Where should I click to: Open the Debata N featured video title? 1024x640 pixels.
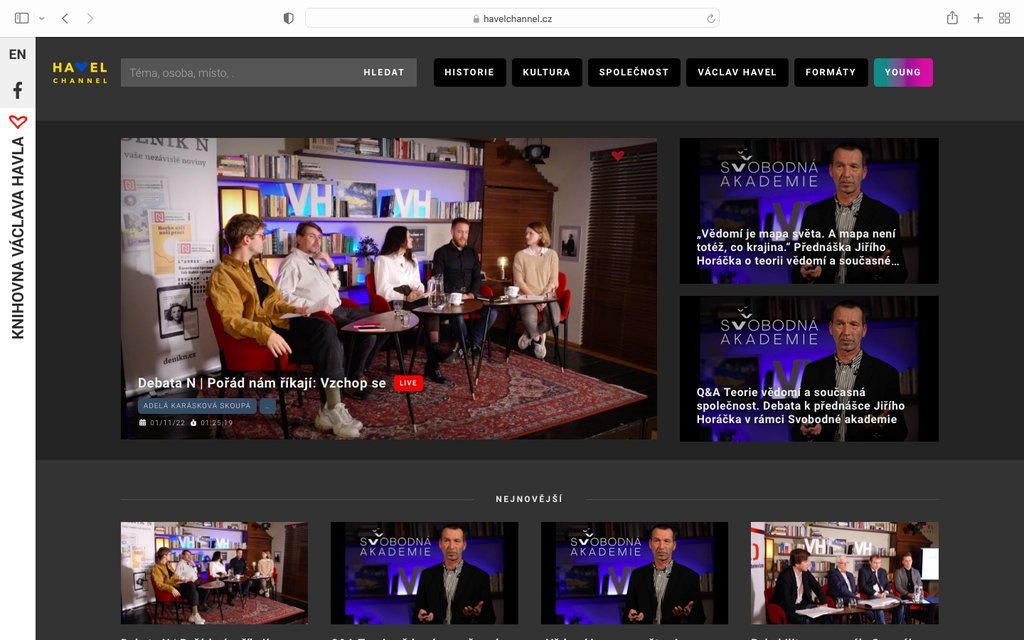[262, 383]
